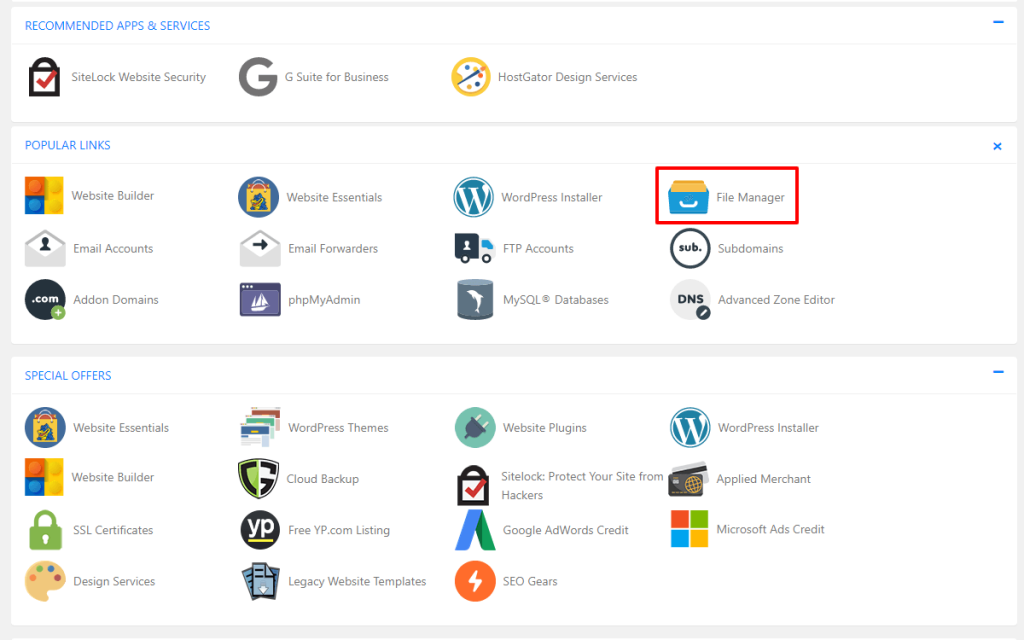The width and height of the screenshot is (1024, 640).
Task: Click the Microsoft Ads Credit logo
Action: (x=689, y=529)
